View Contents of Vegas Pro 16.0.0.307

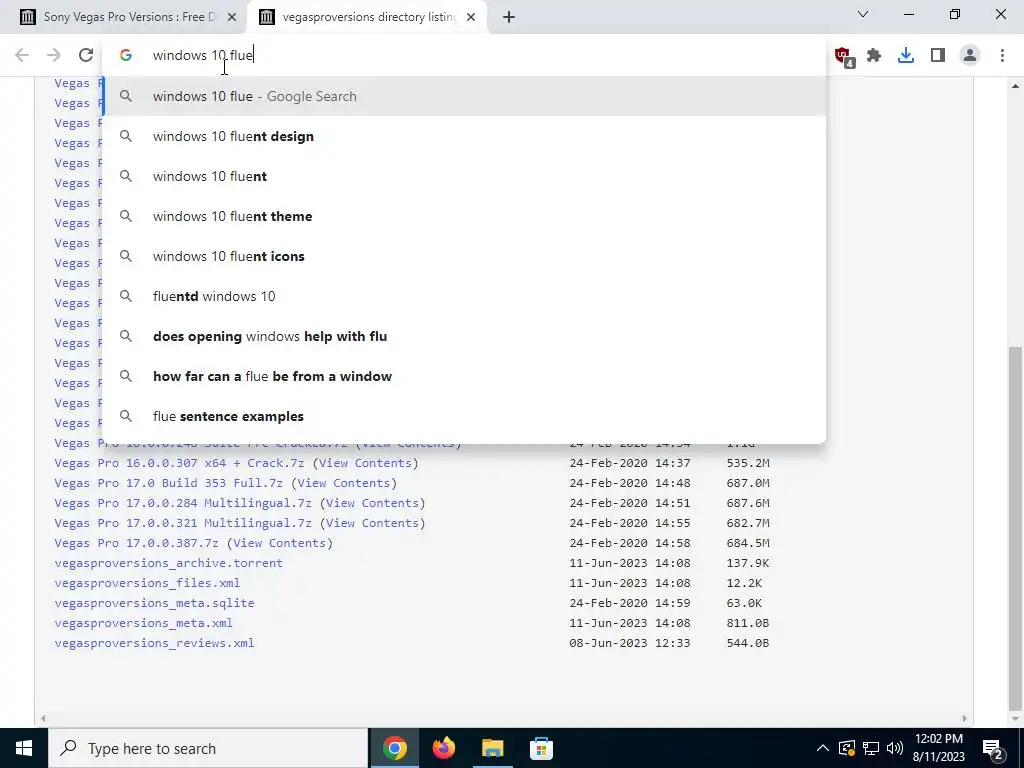coord(365,463)
